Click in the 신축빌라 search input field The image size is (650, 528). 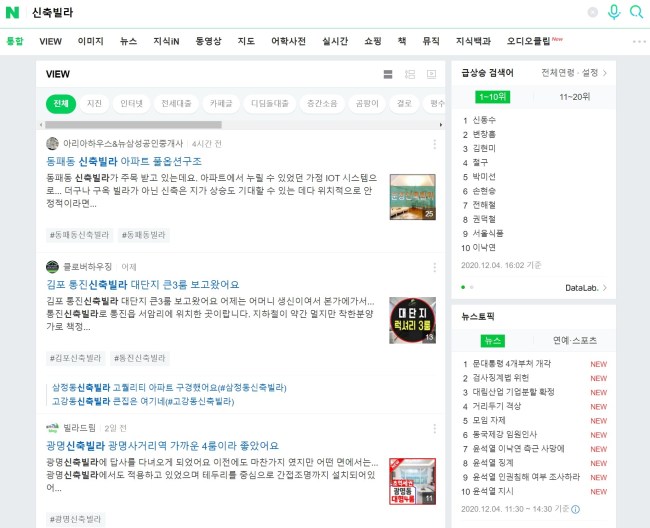(x=307, y=12)
